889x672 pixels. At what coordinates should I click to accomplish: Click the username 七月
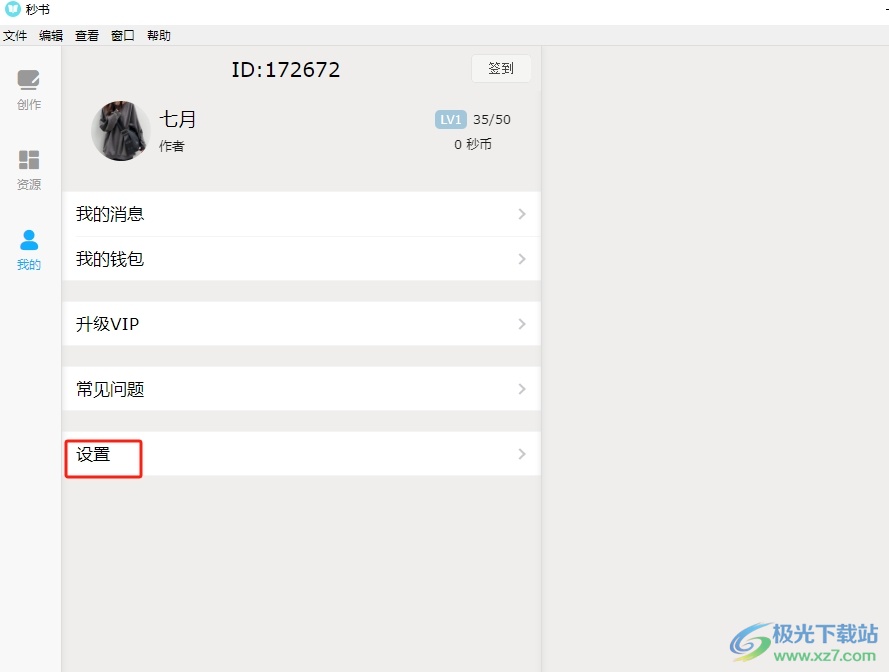177,119
